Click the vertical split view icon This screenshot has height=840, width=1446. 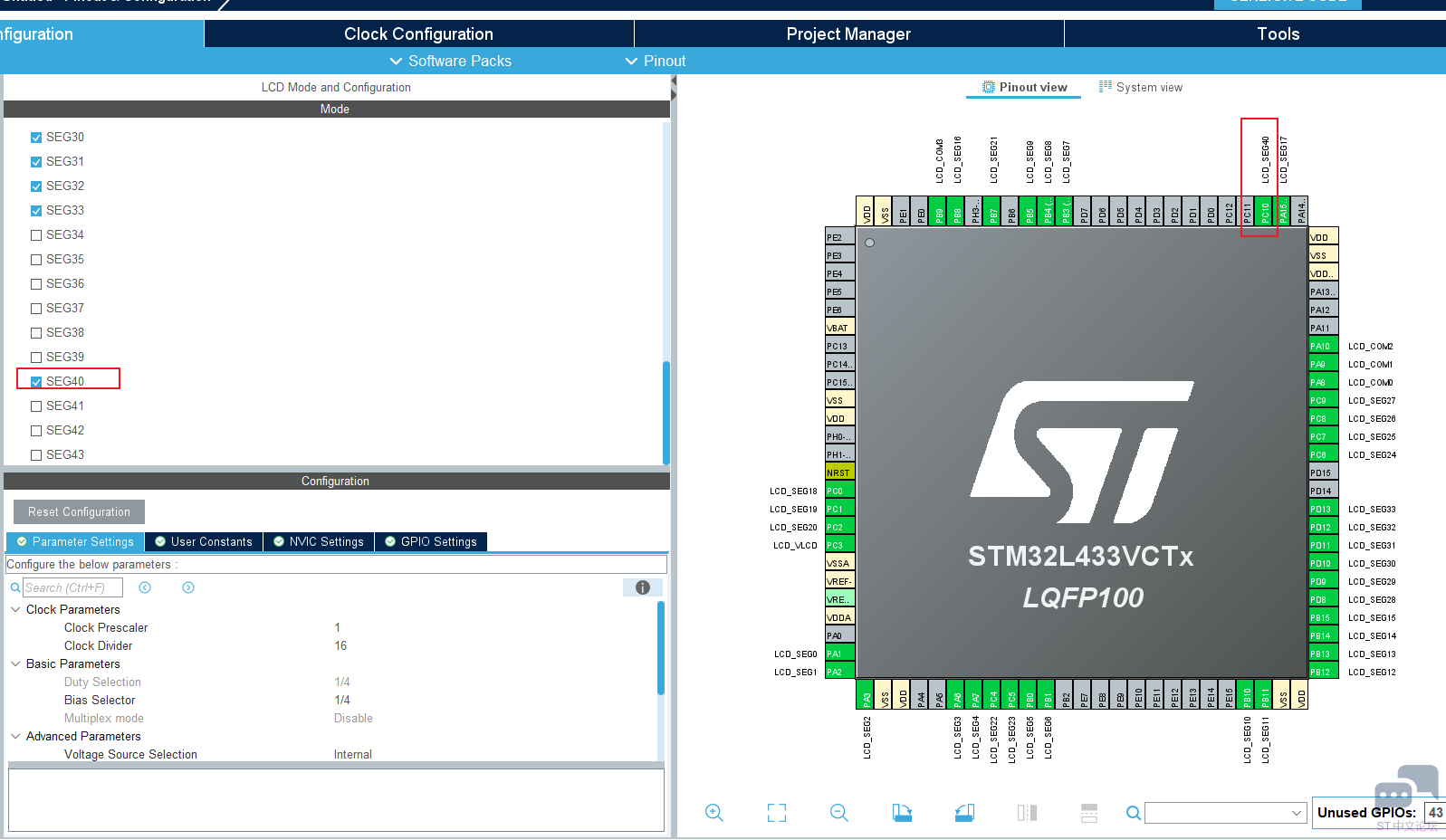click(x=1089, y=813)
